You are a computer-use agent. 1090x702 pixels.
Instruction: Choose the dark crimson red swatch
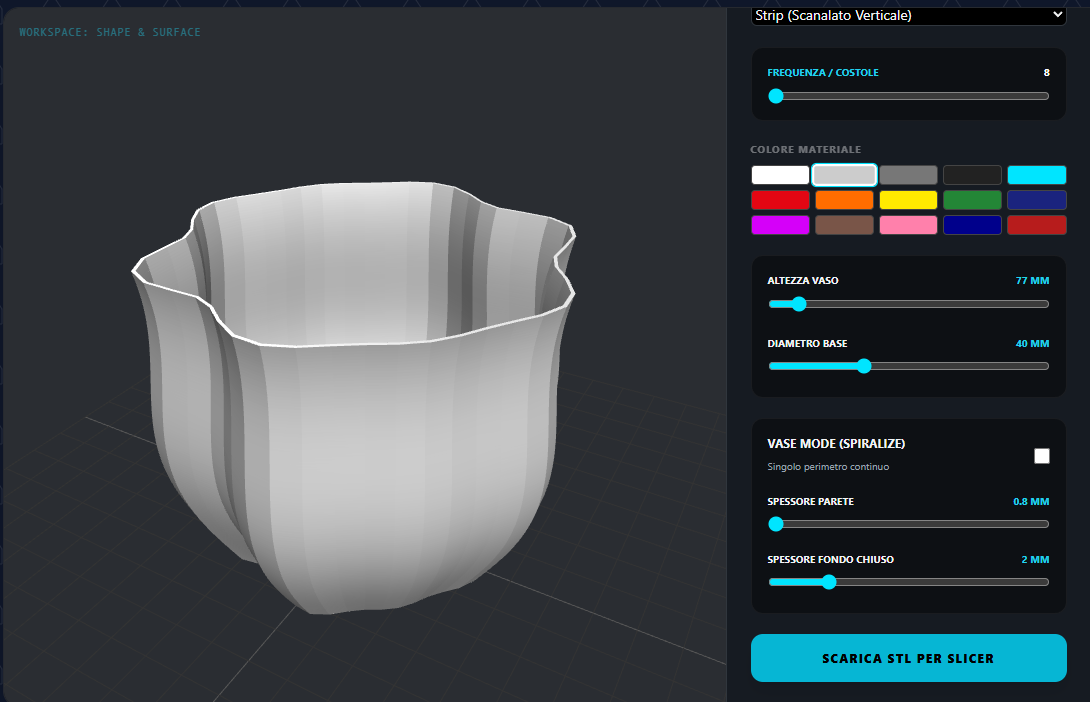(x=1036, y=225)
